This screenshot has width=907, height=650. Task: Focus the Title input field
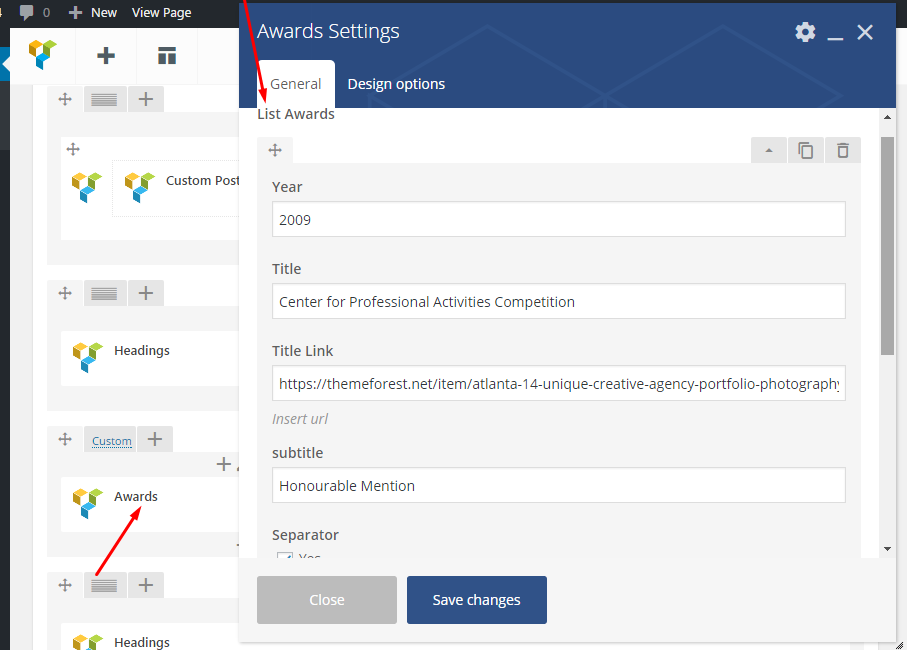pyautogui.click(x=559, y=301)
